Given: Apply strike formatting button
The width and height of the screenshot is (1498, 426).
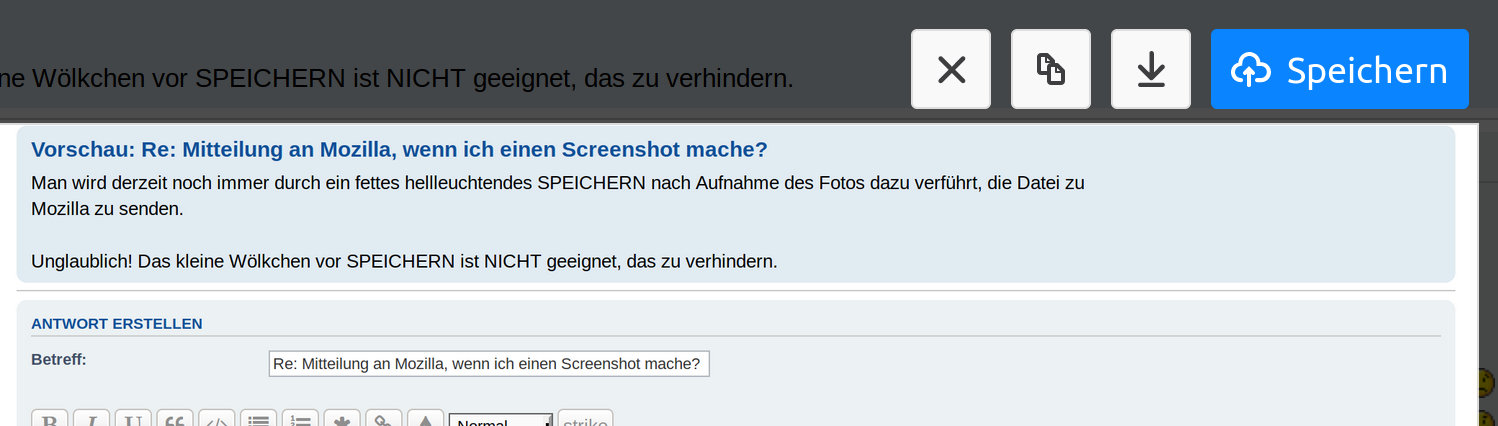Looking at the screenshot, I should point(585,420).
